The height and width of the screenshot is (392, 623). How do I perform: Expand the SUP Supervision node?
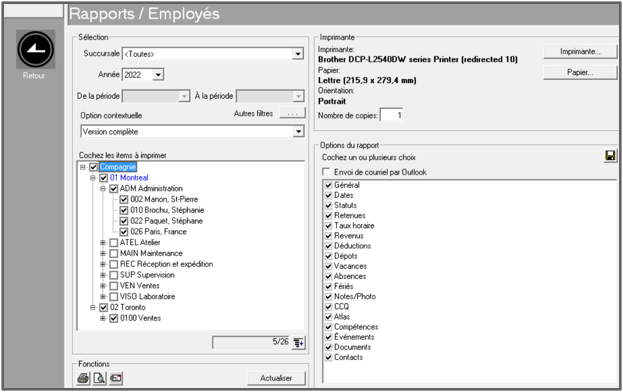coord(103,275)
